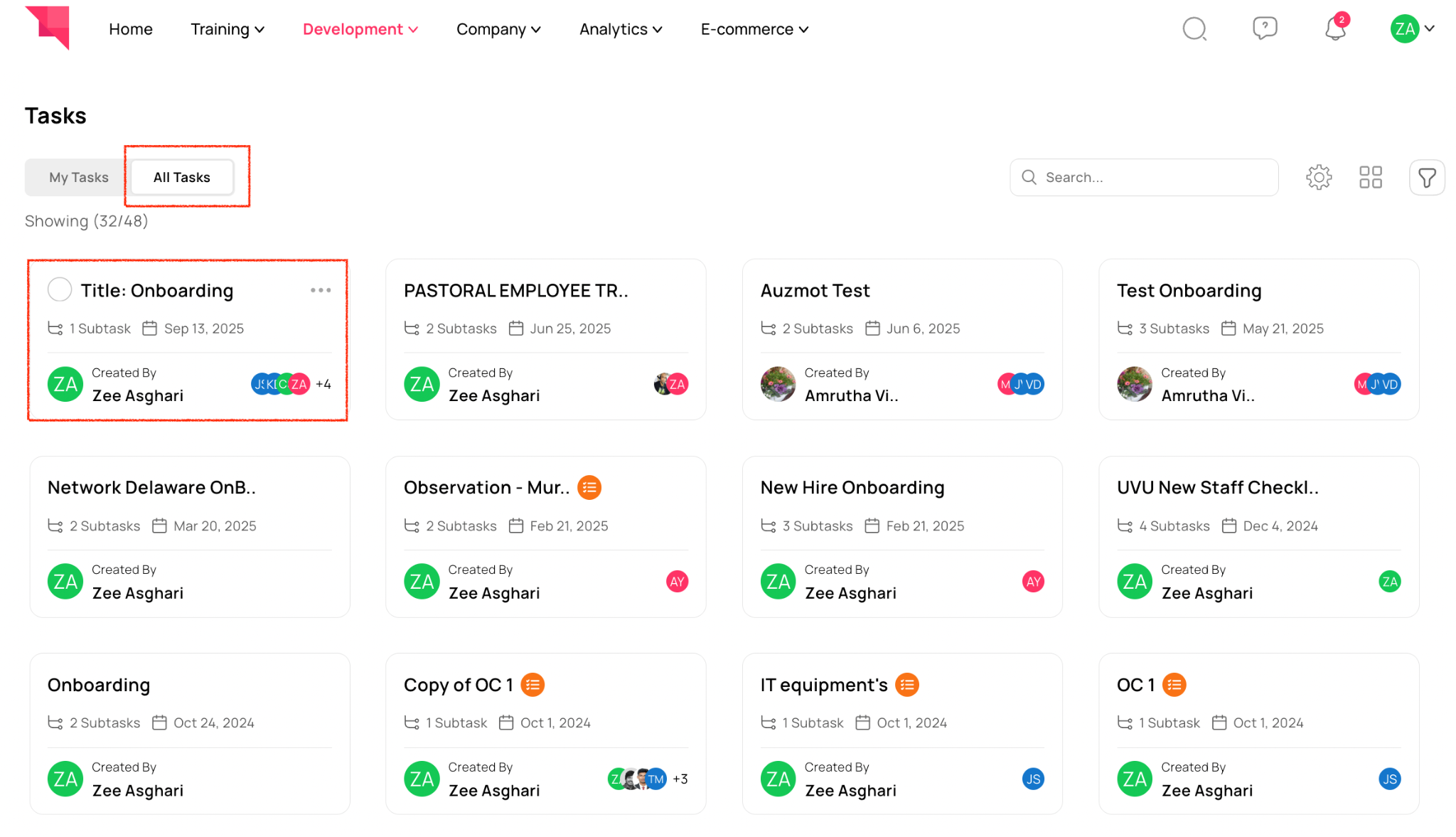Go to Home menu item
The height and width of the screenshot is (837, 1456).
point(131,29)
